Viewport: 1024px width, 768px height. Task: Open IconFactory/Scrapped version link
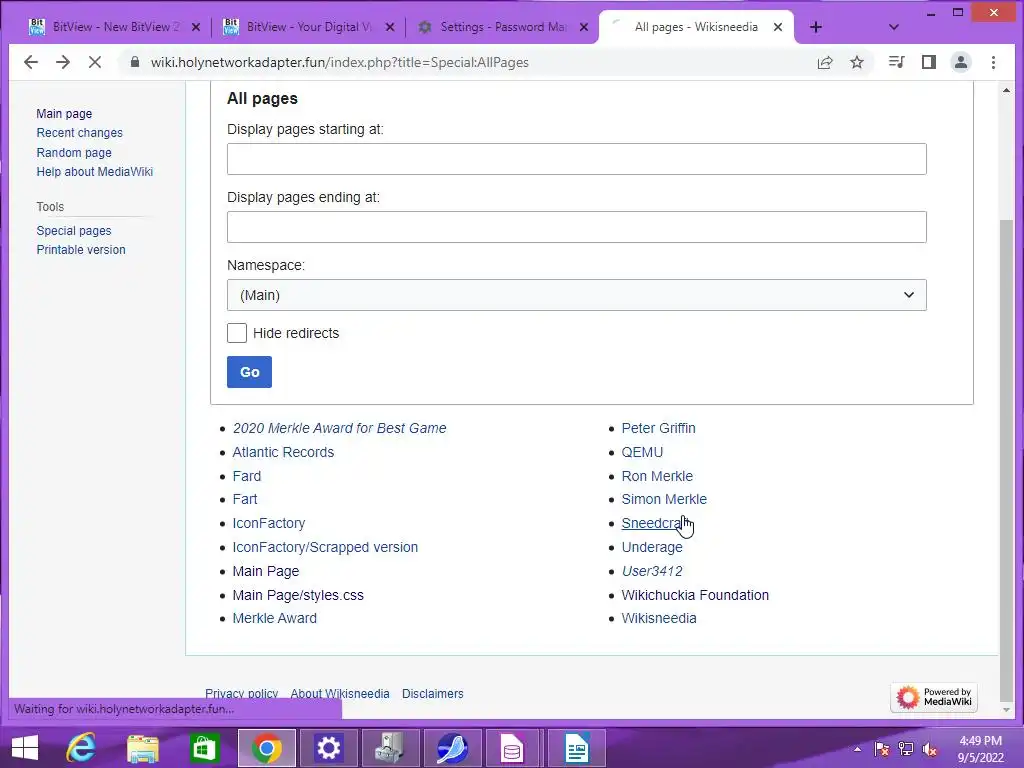(325, 547)
